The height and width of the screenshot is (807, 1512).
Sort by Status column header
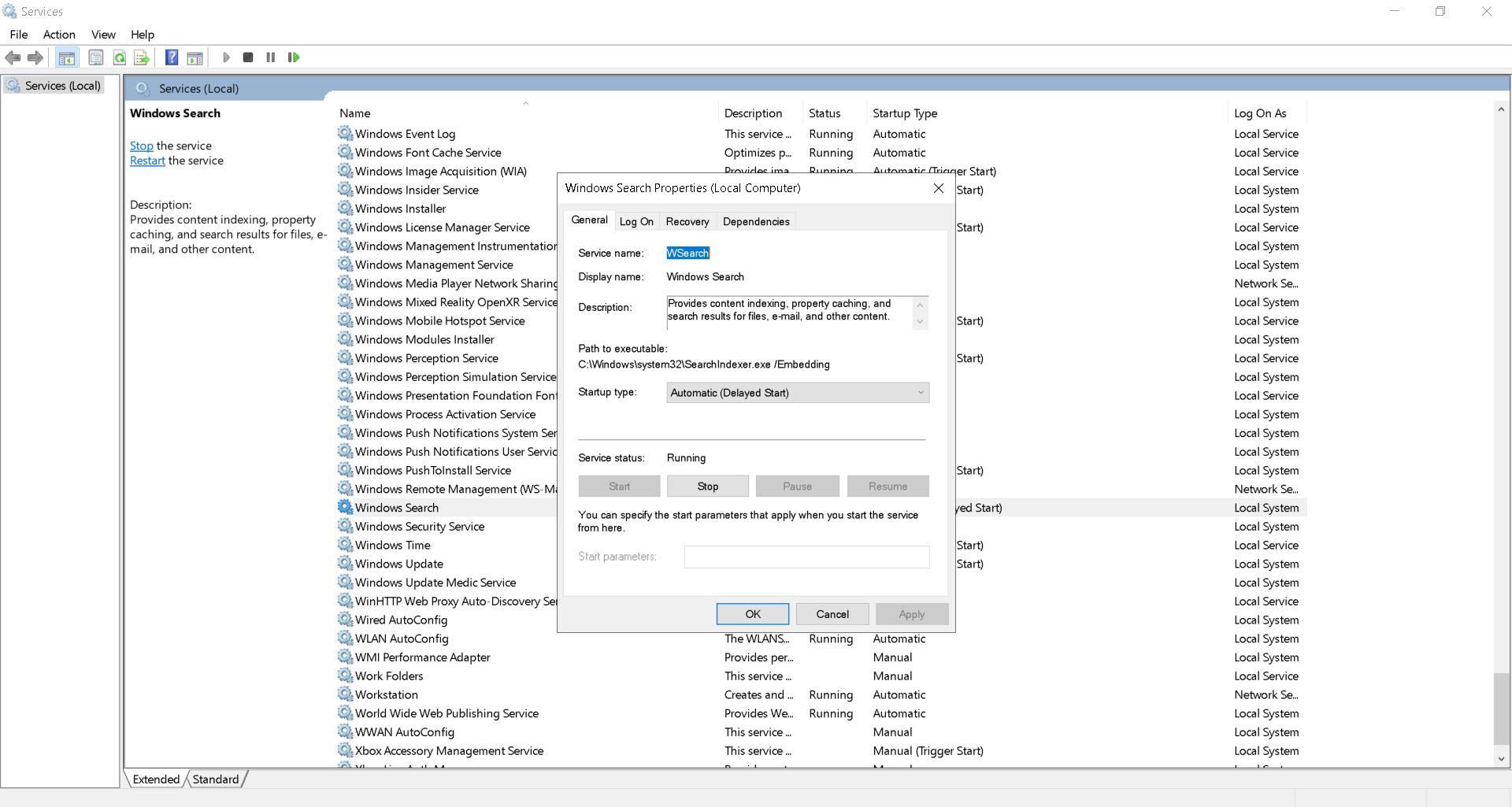834,113
